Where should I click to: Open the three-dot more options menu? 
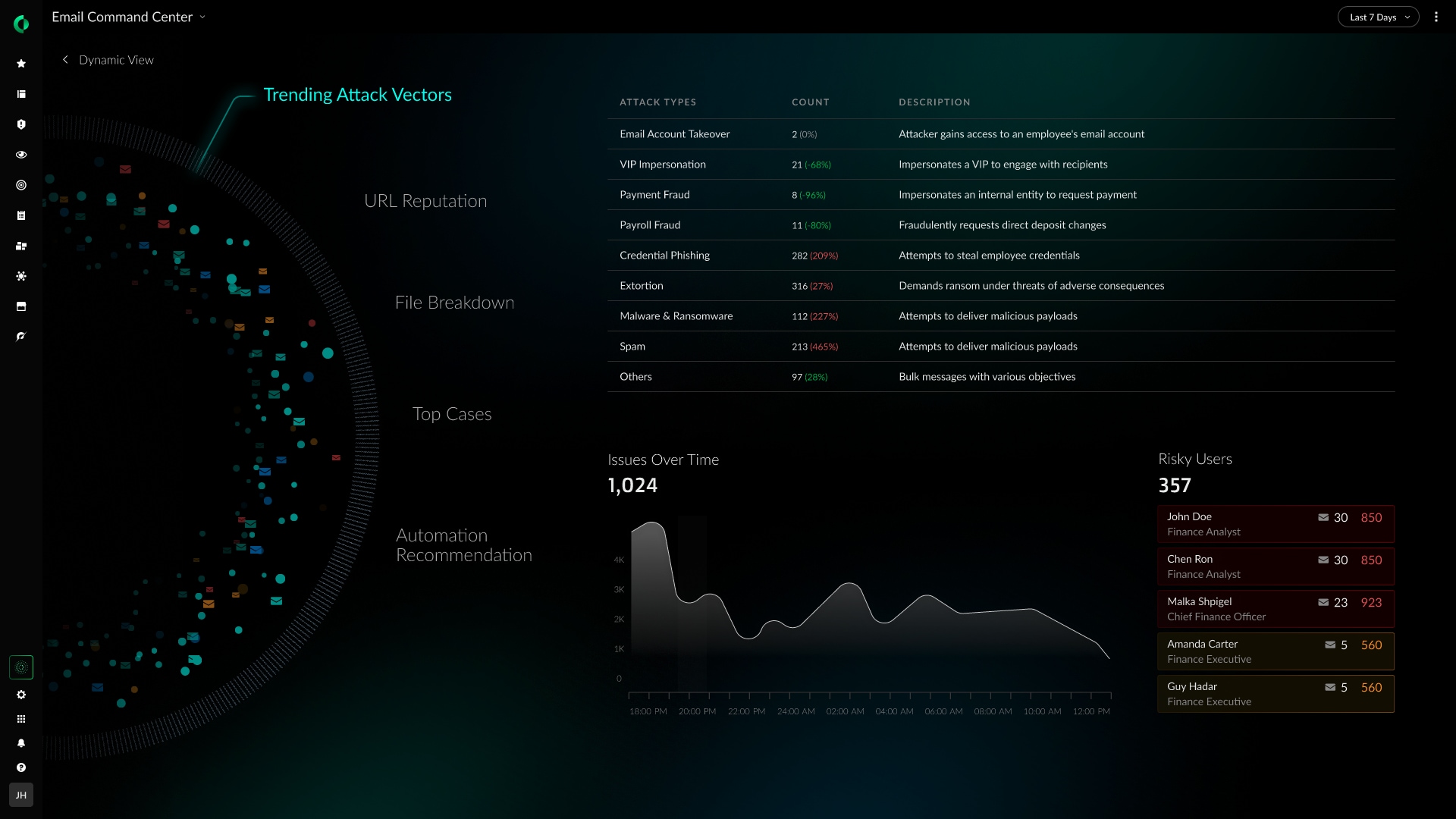(x=1436, y=17)
